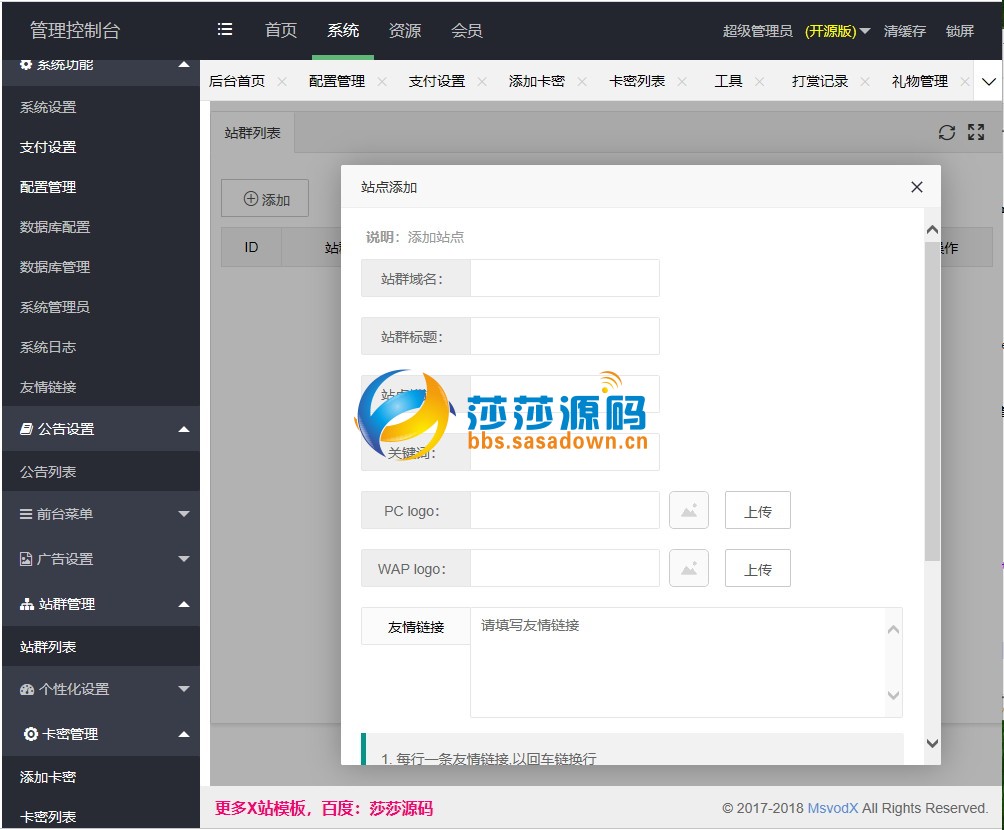Screen dimensions: 1004x830
Task: Collapse the 系统功能 sidebar group
Action: point(184,64)
